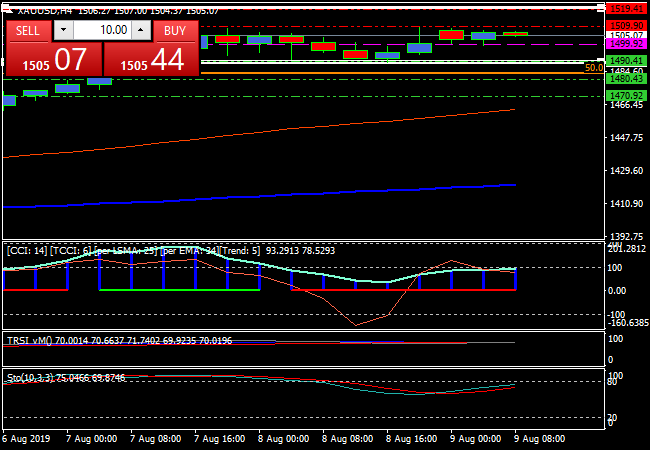Viewport: 650px width, 450px height.
Task: Select the green 1480.43 price level label
Action: click(626, 79)
